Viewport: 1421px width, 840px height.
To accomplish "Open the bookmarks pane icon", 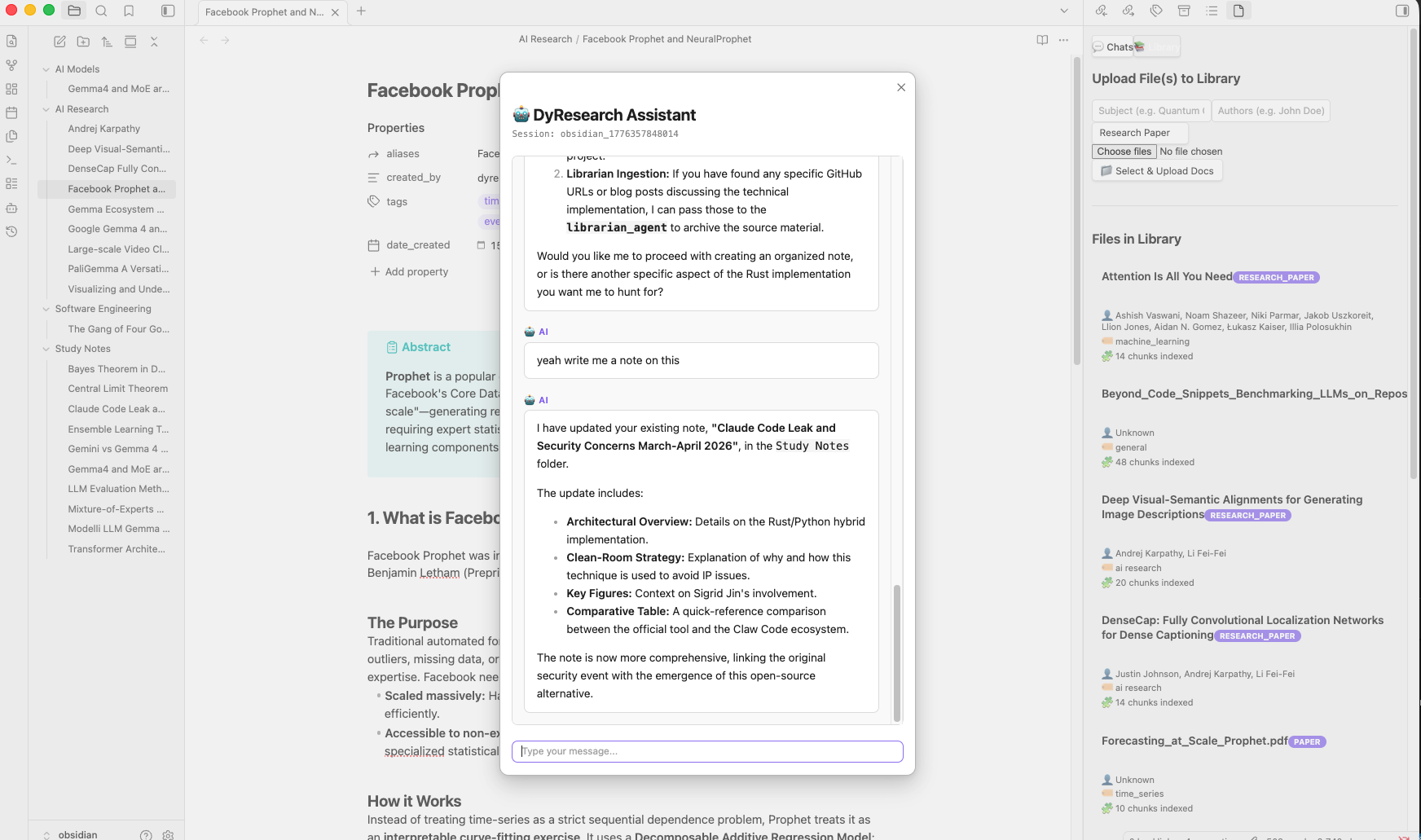I will tap(129, 11).
